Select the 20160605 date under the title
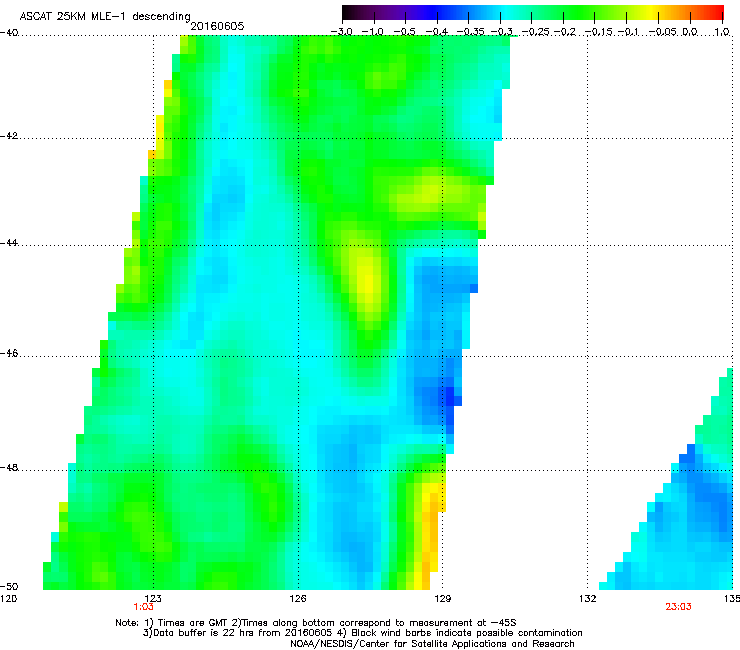The image size is (740, 650). coord(217,26)
